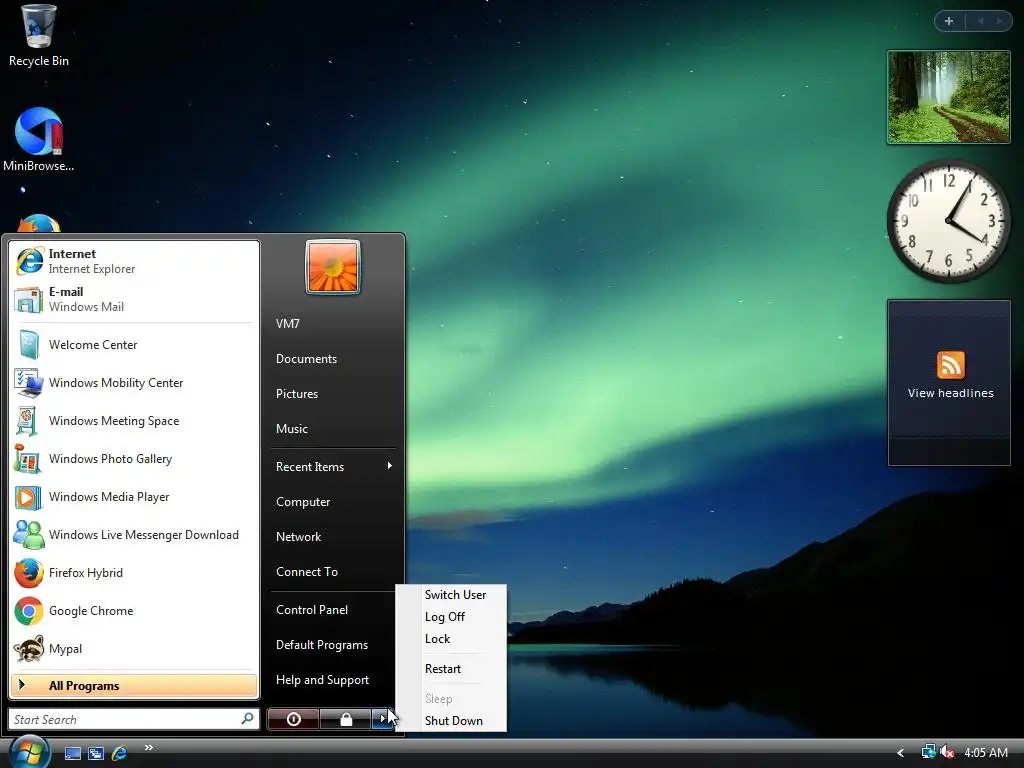Open Internet Explorer from Quick Launch
The height and width of the screenshot is (768, 1024).
[120, 753]
